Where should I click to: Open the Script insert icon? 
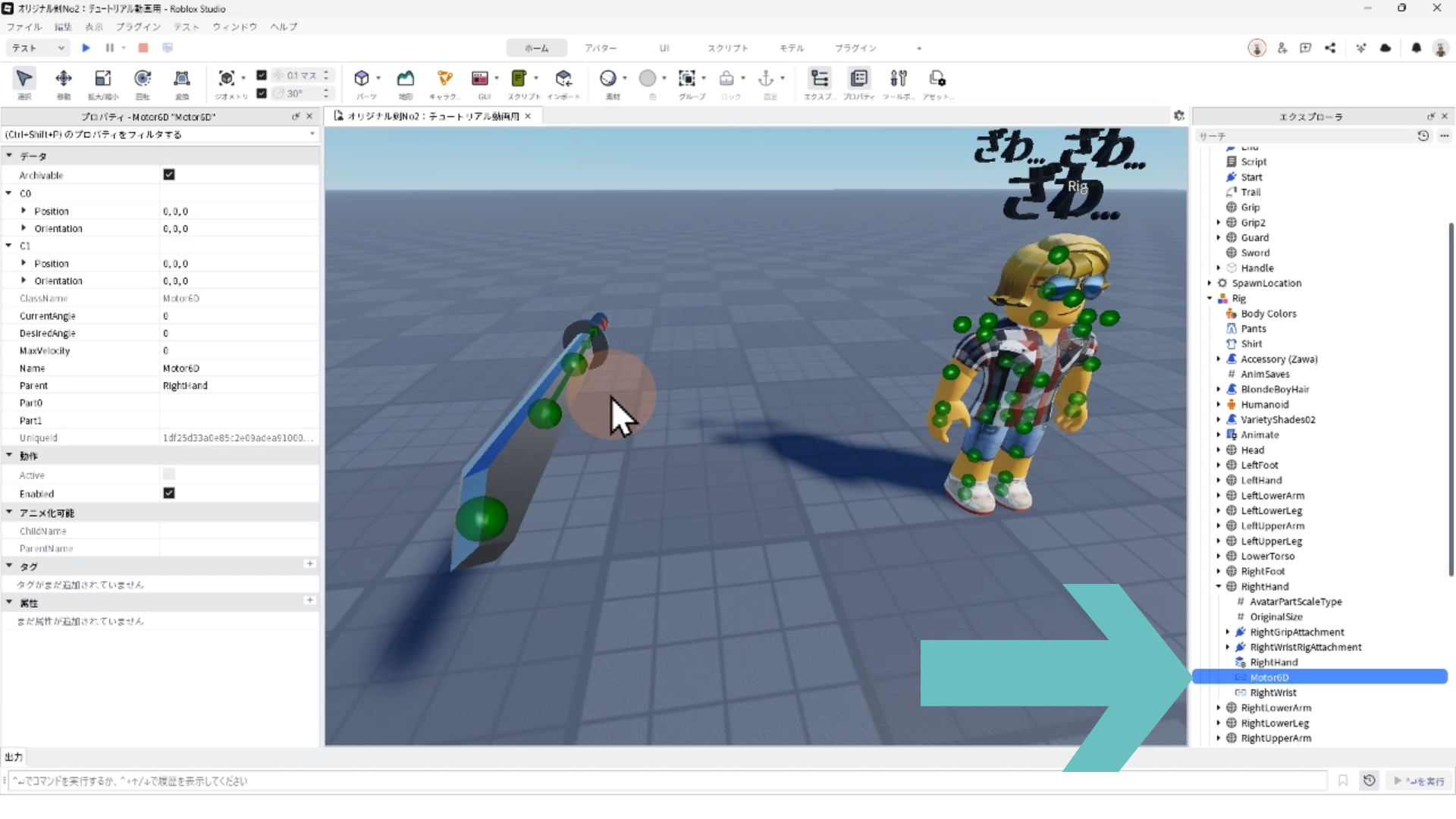(519, 79)
